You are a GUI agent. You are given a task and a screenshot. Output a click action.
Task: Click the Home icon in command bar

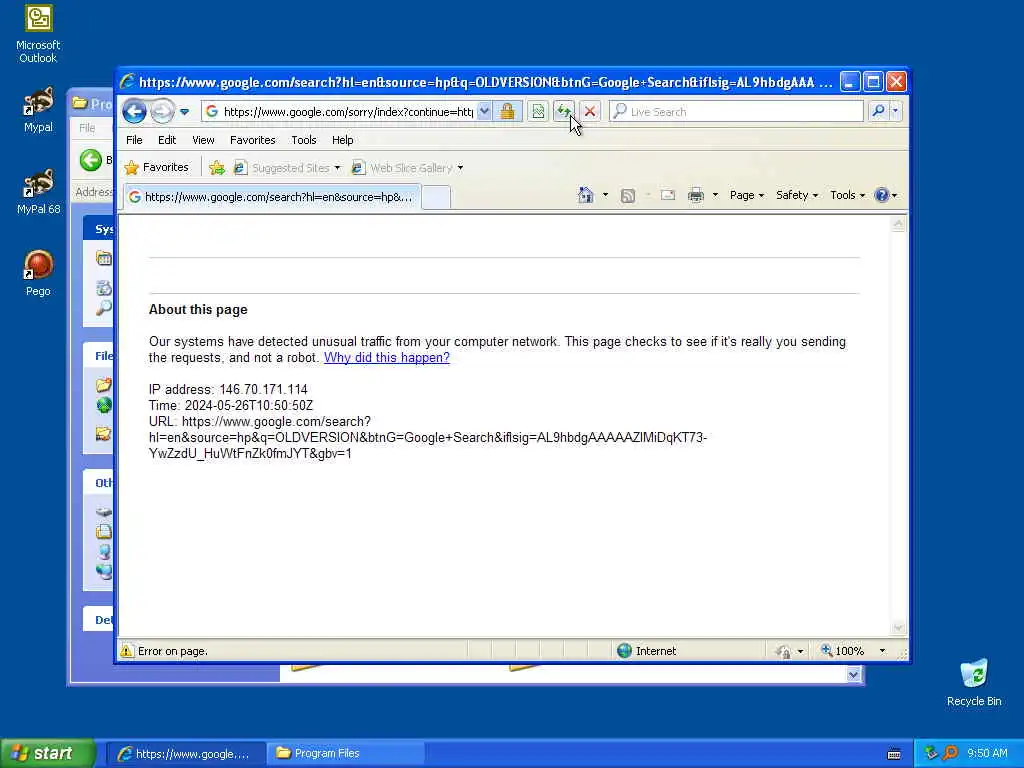tap(586, 195)
